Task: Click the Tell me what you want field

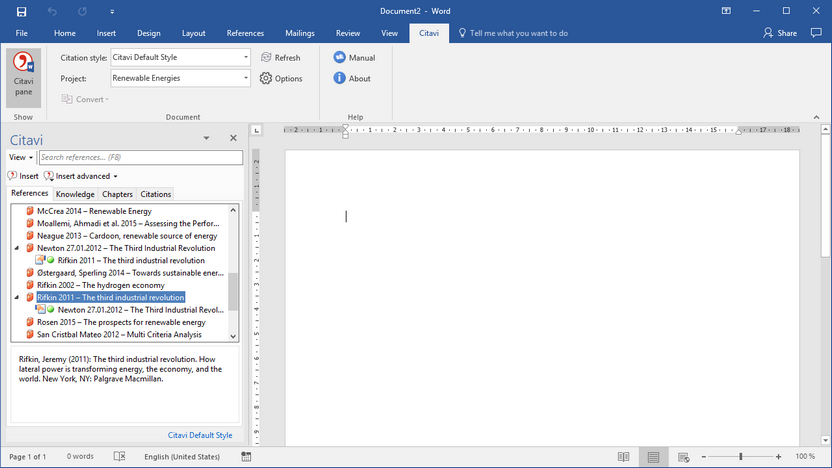Action: point(513,33)
